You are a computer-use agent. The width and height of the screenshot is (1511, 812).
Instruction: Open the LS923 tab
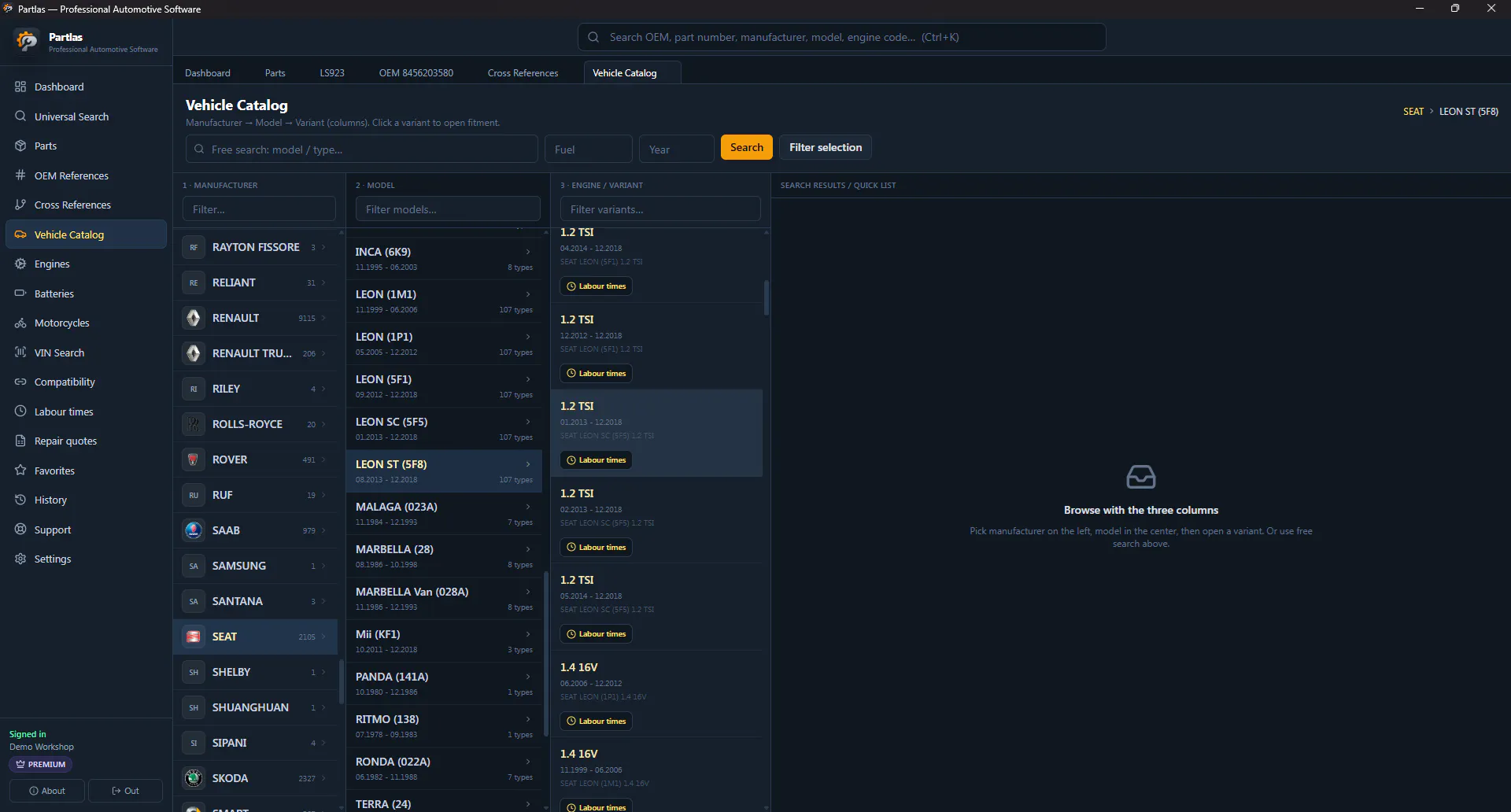(332, 73)
